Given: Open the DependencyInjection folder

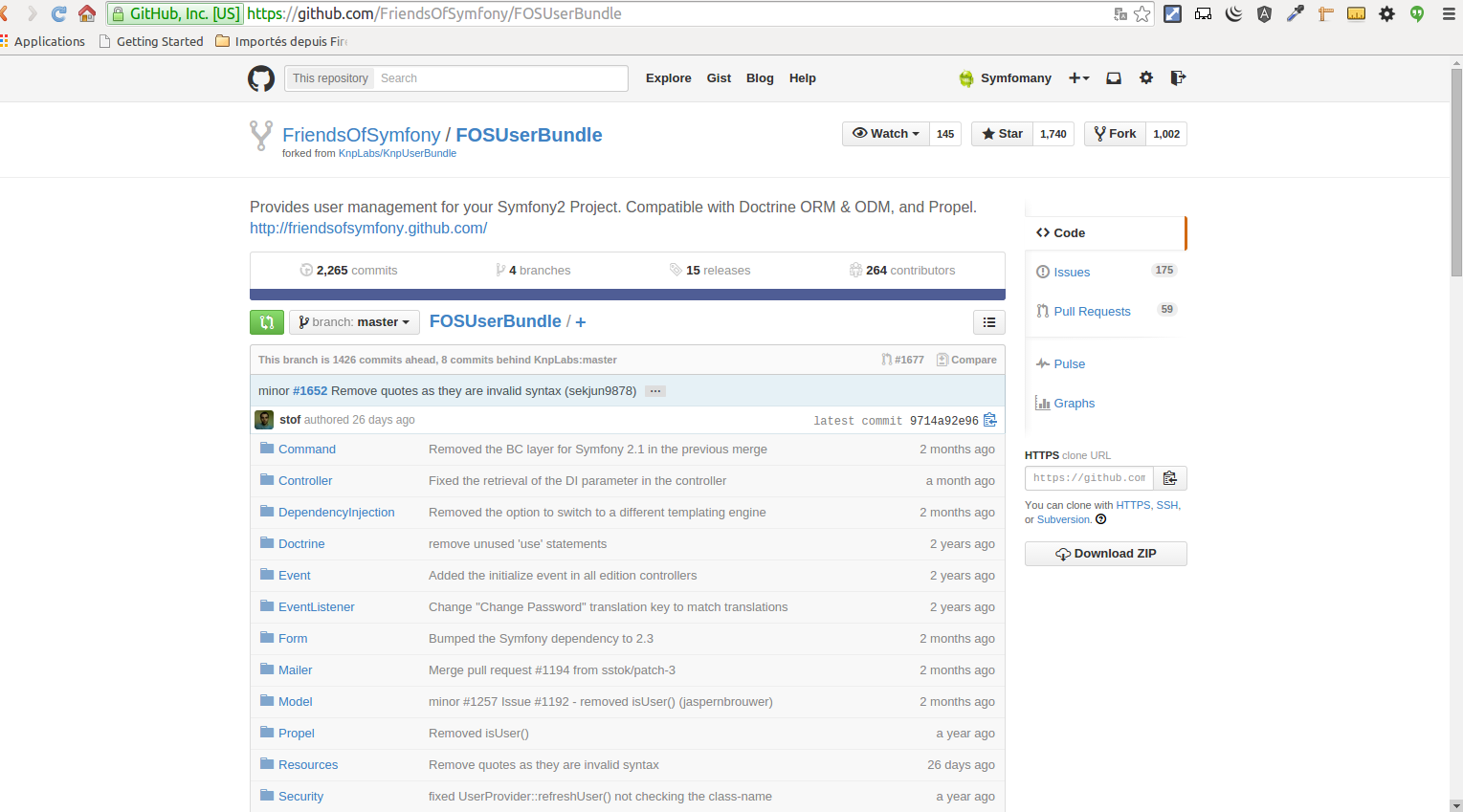Looking at the screenshot, I should click(x=337, y=513).
